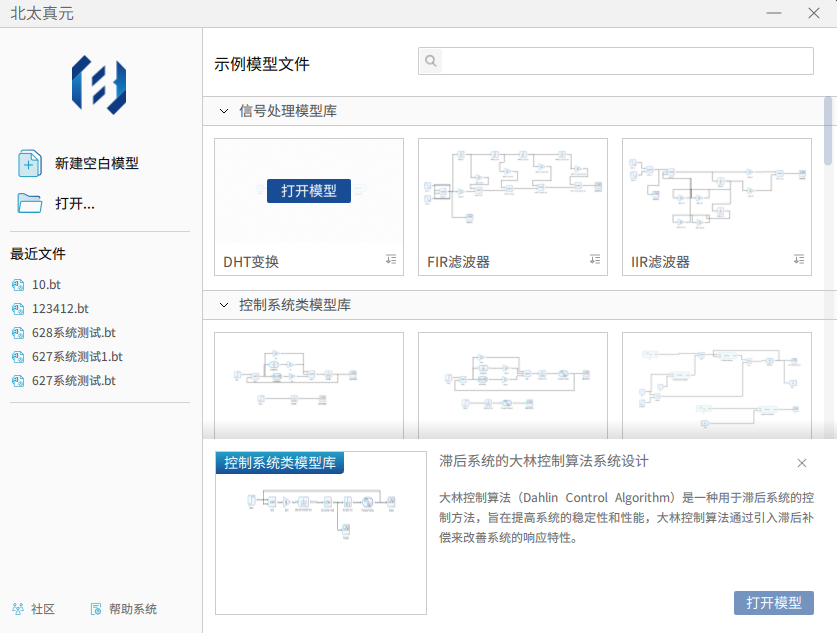The height and width of the screenshot is (633, 837).
Task: Close the model description panel
Action: [x=802, y=463]
